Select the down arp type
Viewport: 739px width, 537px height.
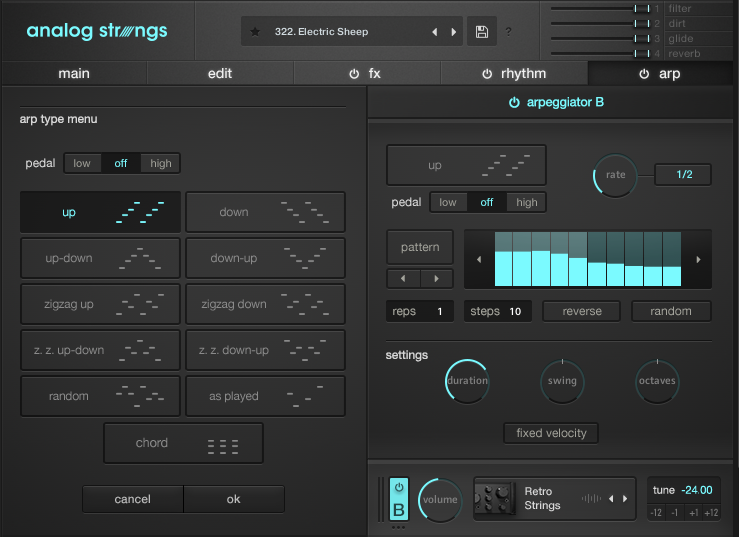tap(265, 212)
